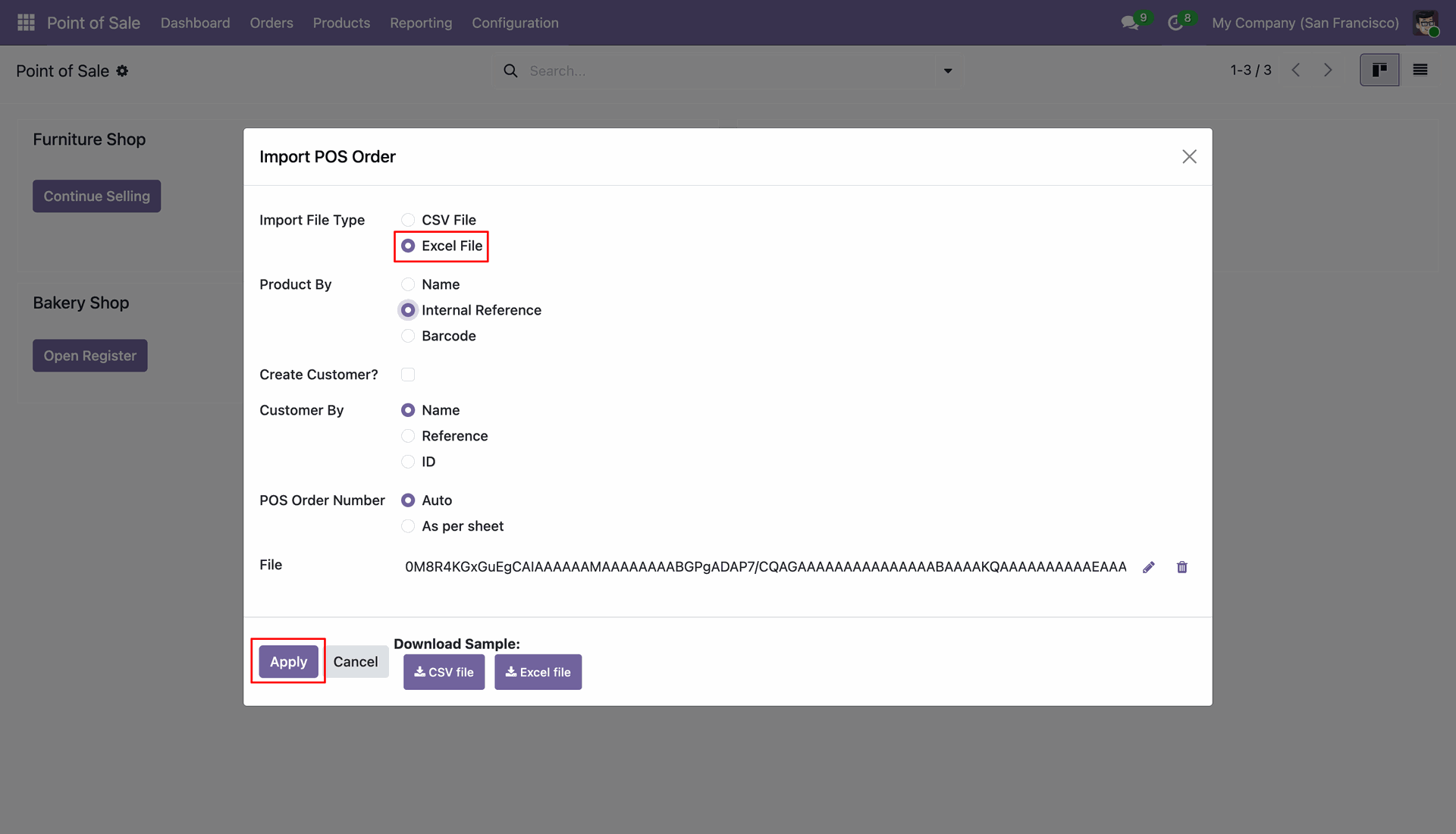Open company switcher My Company (San Francisco)
The width and height of the screenshot is (1456, 834).
pyautogui.click(x=1305, y=23)
